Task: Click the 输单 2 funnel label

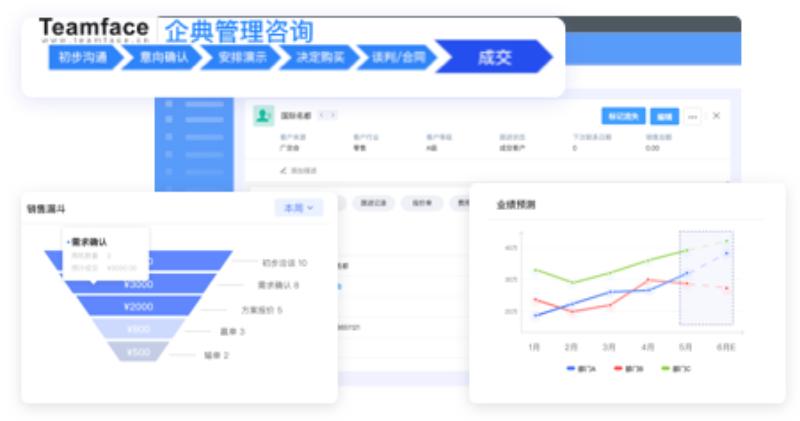Action: [216, 355]
